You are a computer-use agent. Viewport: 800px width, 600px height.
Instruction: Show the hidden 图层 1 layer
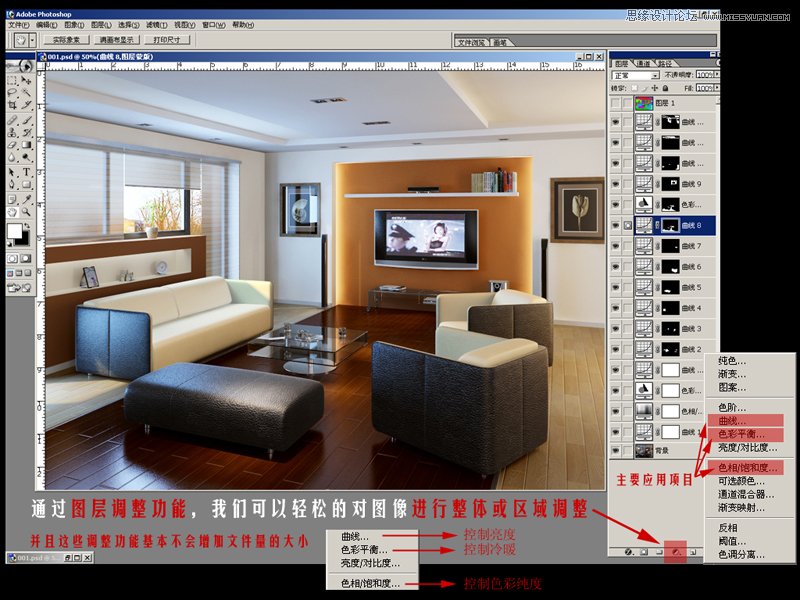pyautogui.click(x=615, y=102)
